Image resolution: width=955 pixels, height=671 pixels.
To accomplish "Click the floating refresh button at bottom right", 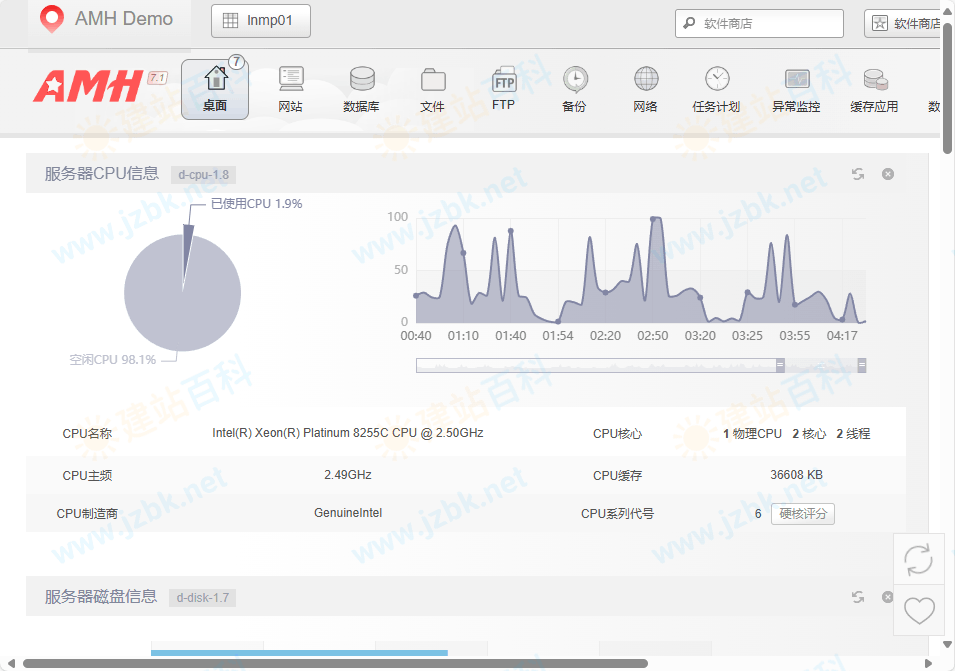I will pos(918,559).
